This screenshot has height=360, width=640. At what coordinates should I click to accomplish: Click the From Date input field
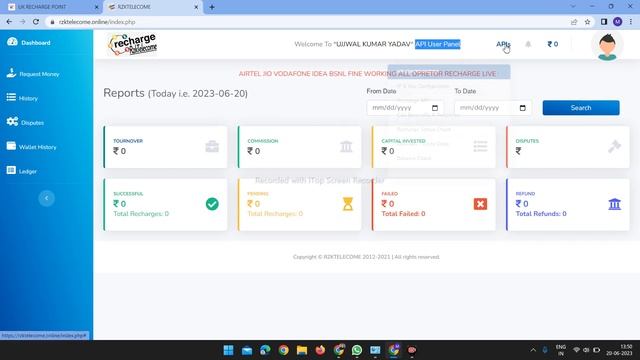click(x=405, y=108)
